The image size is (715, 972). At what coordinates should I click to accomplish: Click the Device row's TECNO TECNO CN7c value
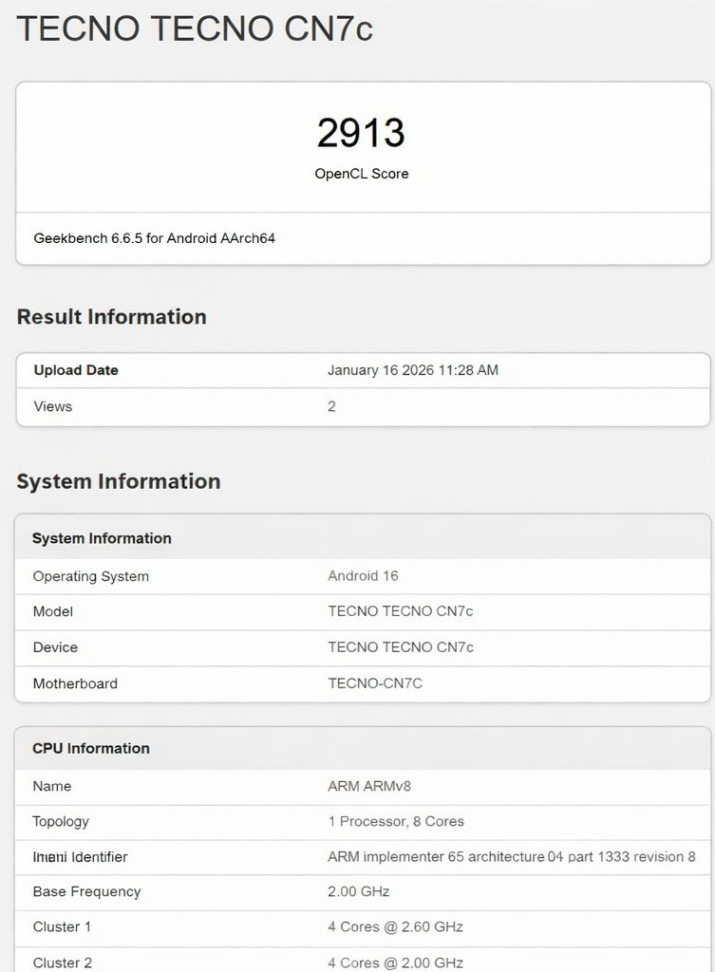tap(400, 647)
